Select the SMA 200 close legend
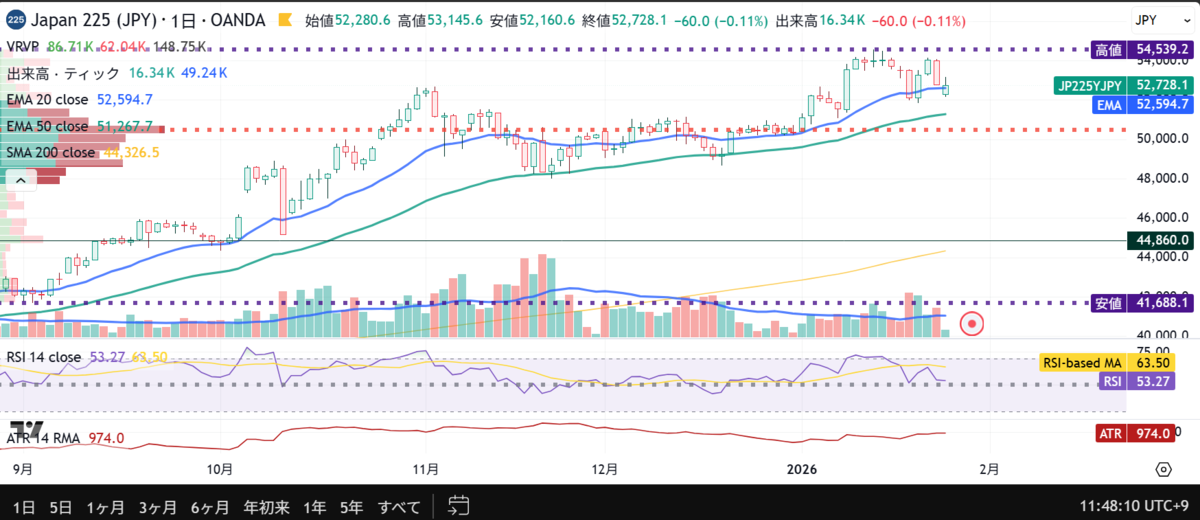 pos(50,152)
